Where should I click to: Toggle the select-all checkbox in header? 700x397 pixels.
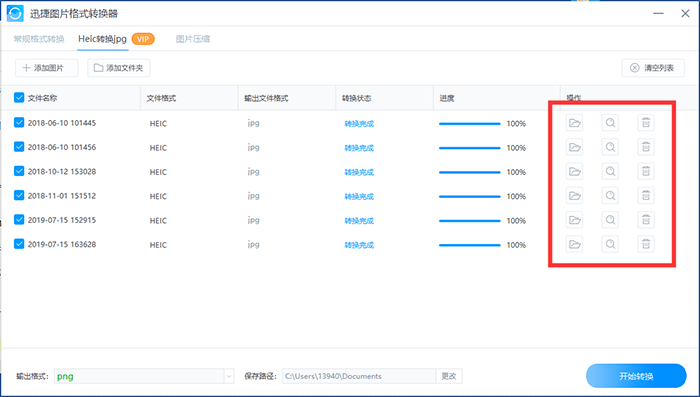point(19,97)
